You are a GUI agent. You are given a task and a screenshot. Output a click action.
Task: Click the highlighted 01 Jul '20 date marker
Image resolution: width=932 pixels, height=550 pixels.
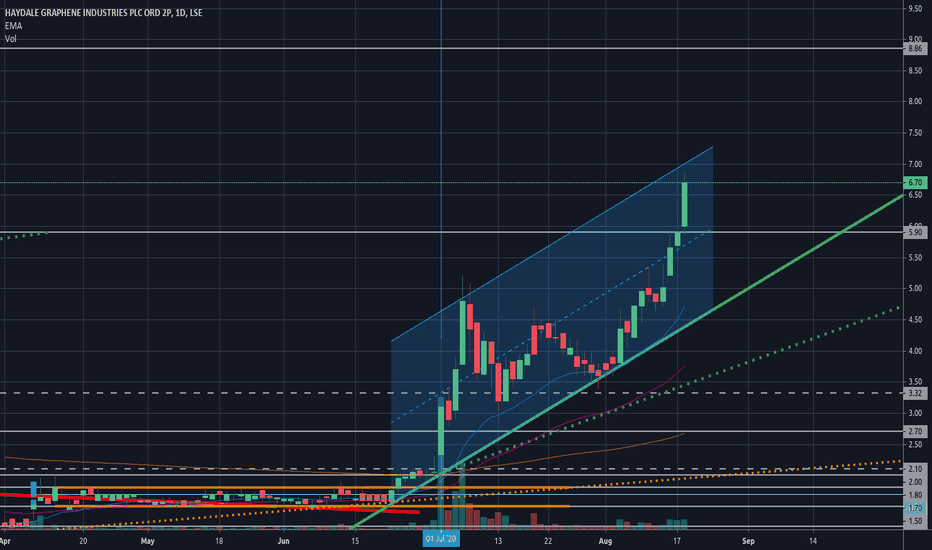click(x=441, y=539)
